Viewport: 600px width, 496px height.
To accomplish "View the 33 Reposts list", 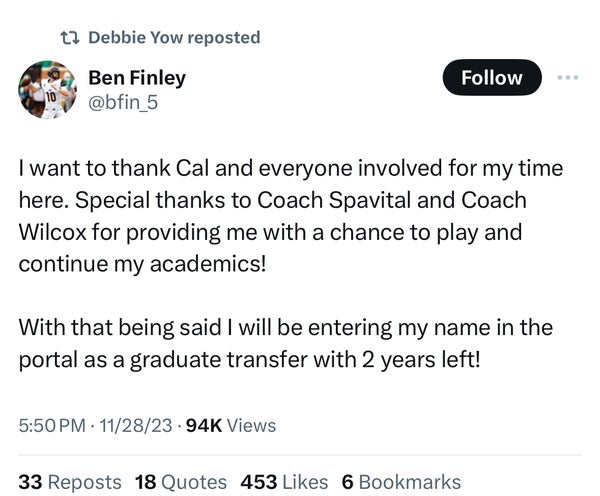I will click(x=70, y=481).
